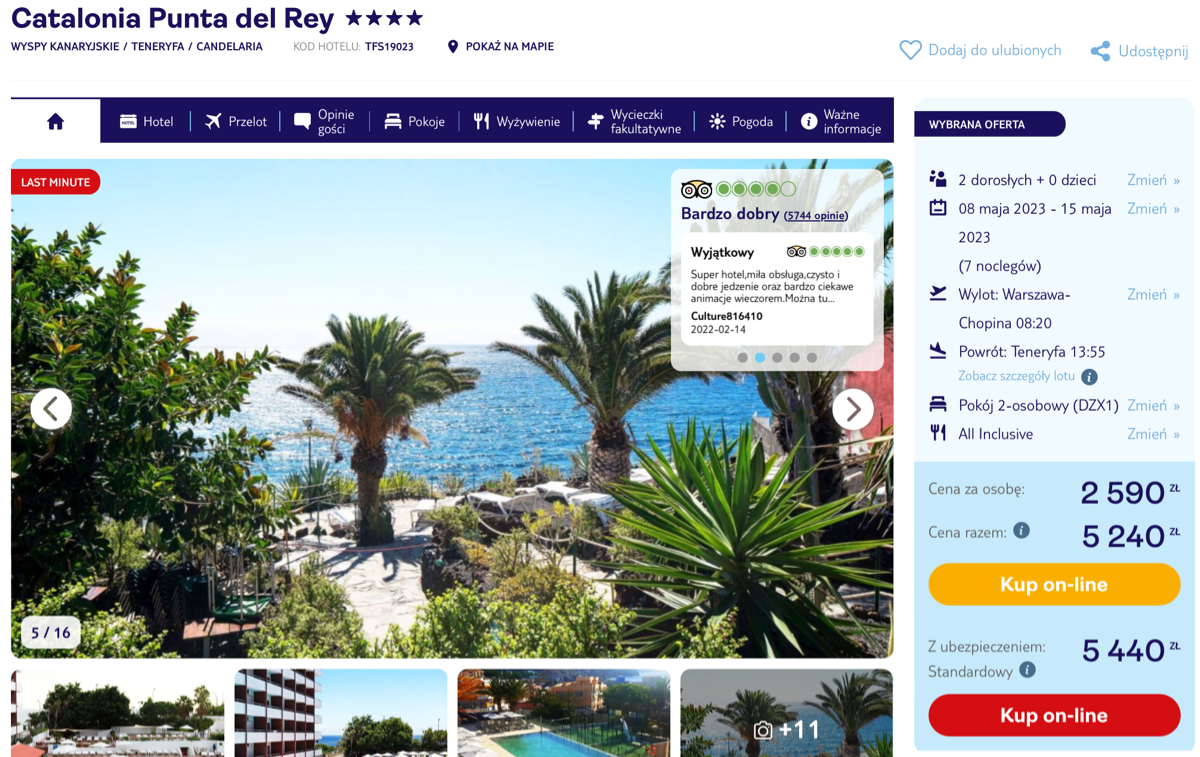
Task: Switch to the Hotel tab
Action: [146, 121]
